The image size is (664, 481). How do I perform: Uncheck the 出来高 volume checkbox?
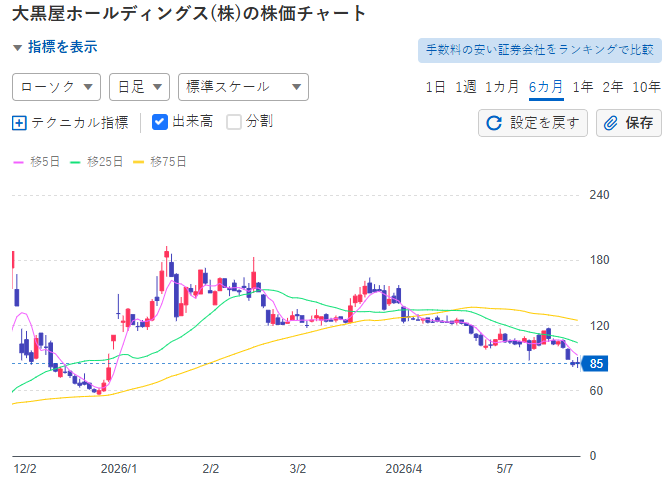pyautogui.click(x=160, y=122)
